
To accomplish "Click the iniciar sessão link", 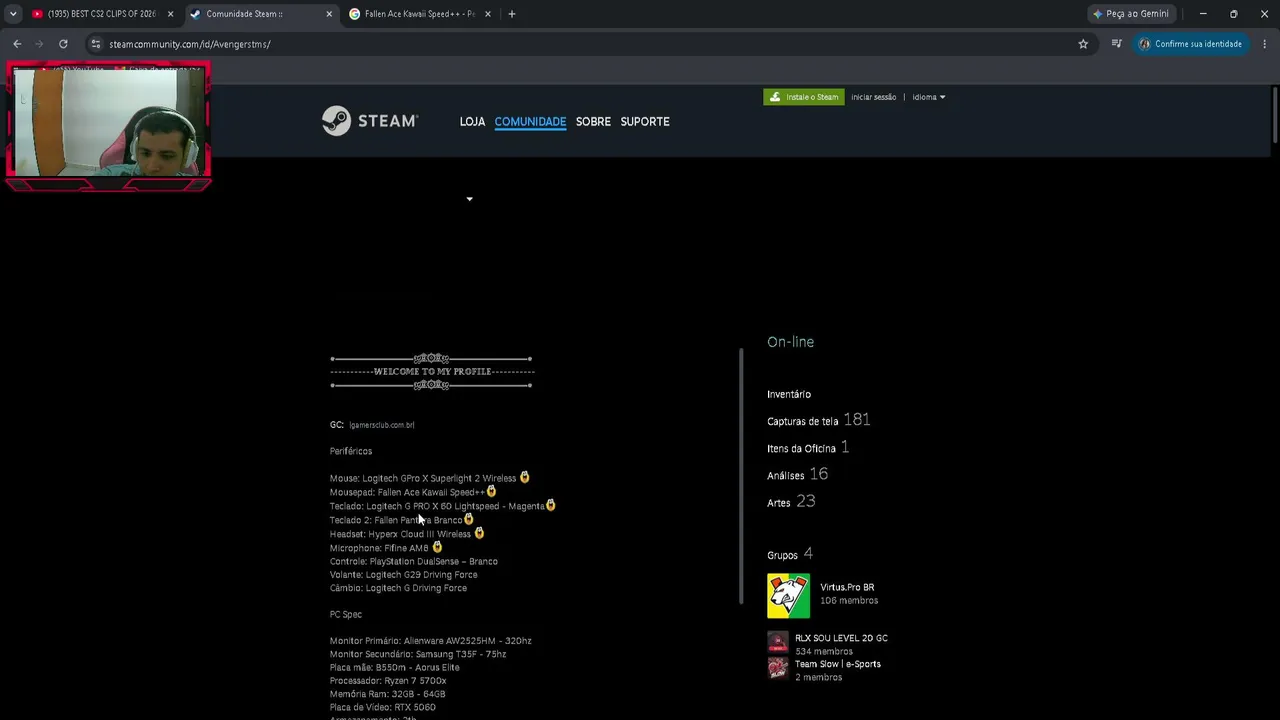I will click(x=873, y=97).
